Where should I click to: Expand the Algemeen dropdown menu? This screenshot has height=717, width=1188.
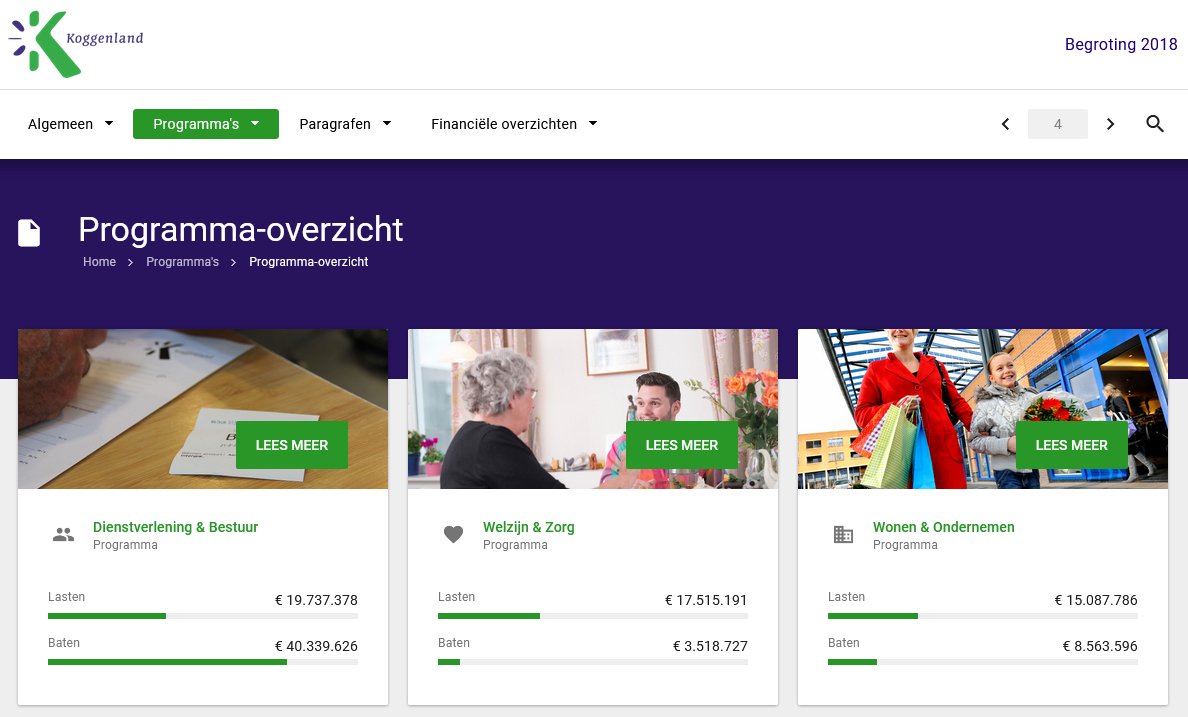pyautogui.click(x=70, y=124)
